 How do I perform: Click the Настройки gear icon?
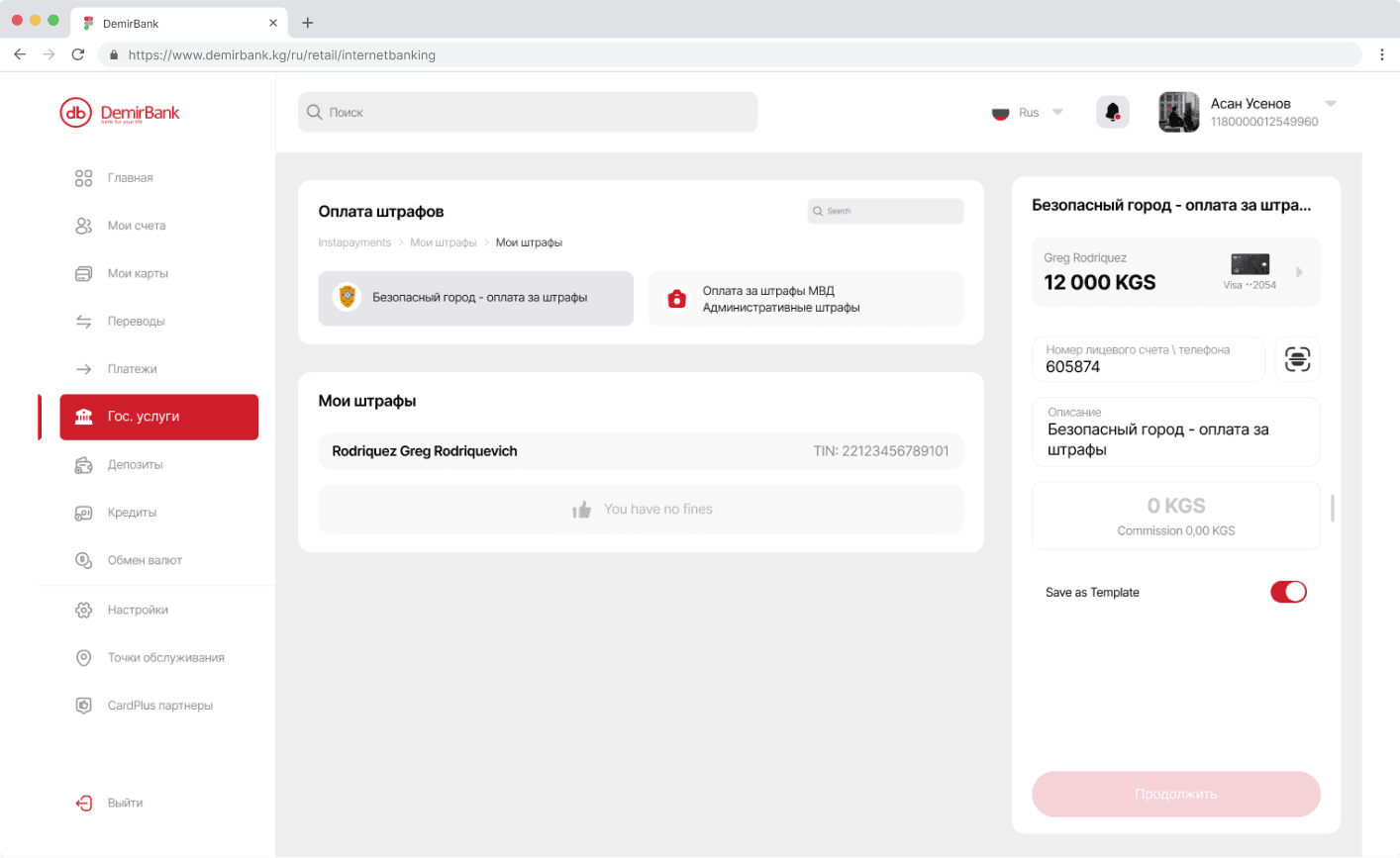pyautogui.click(x=84, y=610)
